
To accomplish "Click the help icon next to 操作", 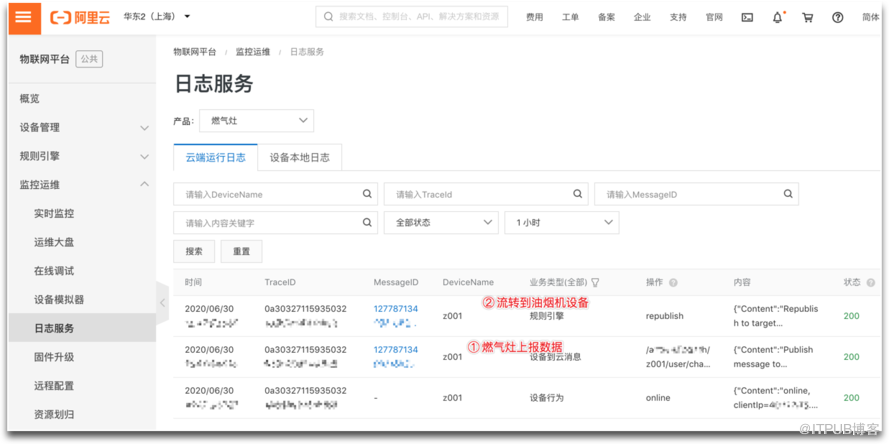I will point(673,283).
